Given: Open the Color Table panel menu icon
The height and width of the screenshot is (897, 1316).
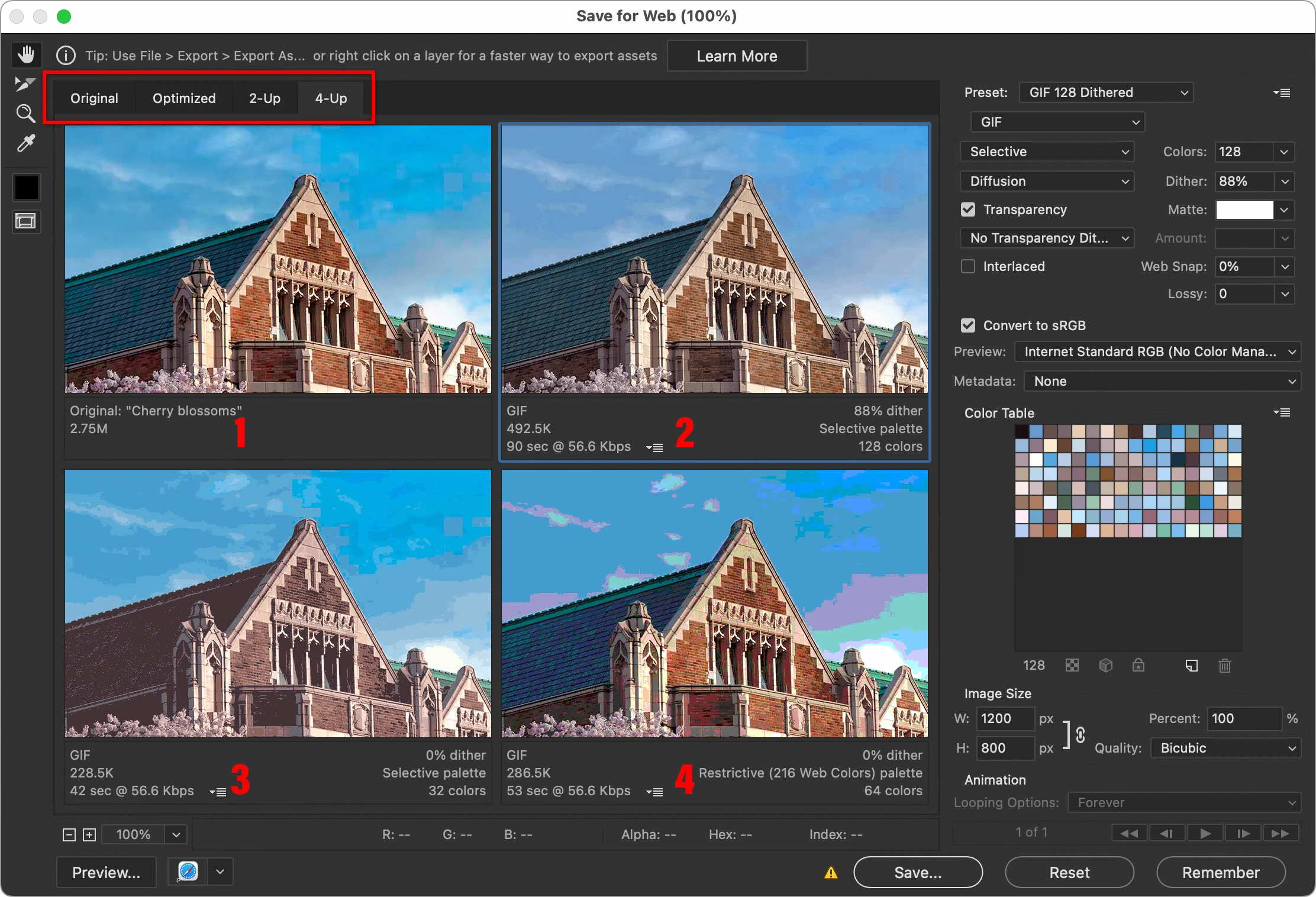Looking at the screenshot, I should [x=1282, y=412].
